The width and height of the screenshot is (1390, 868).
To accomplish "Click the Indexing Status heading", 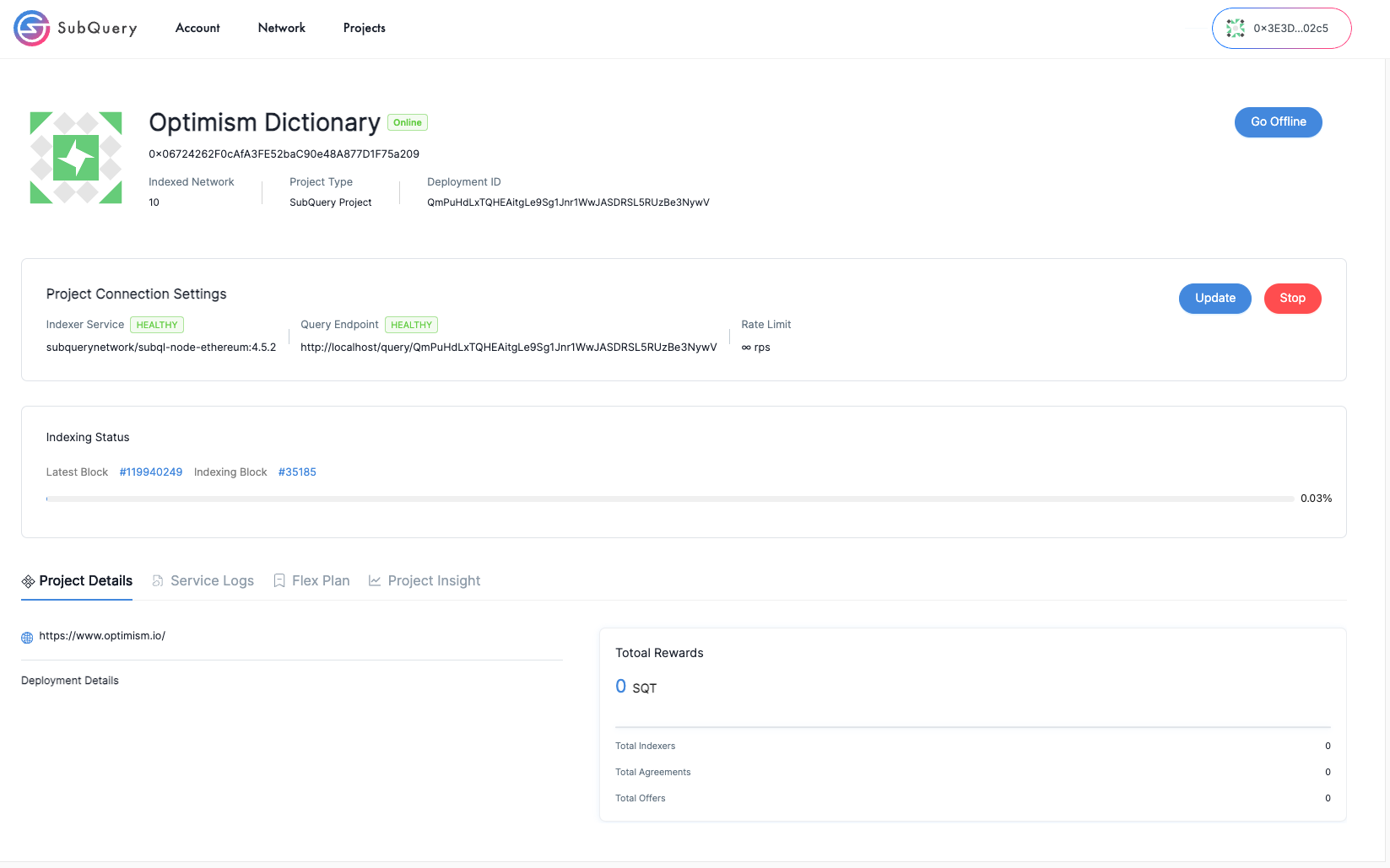I will click(88, 438).
